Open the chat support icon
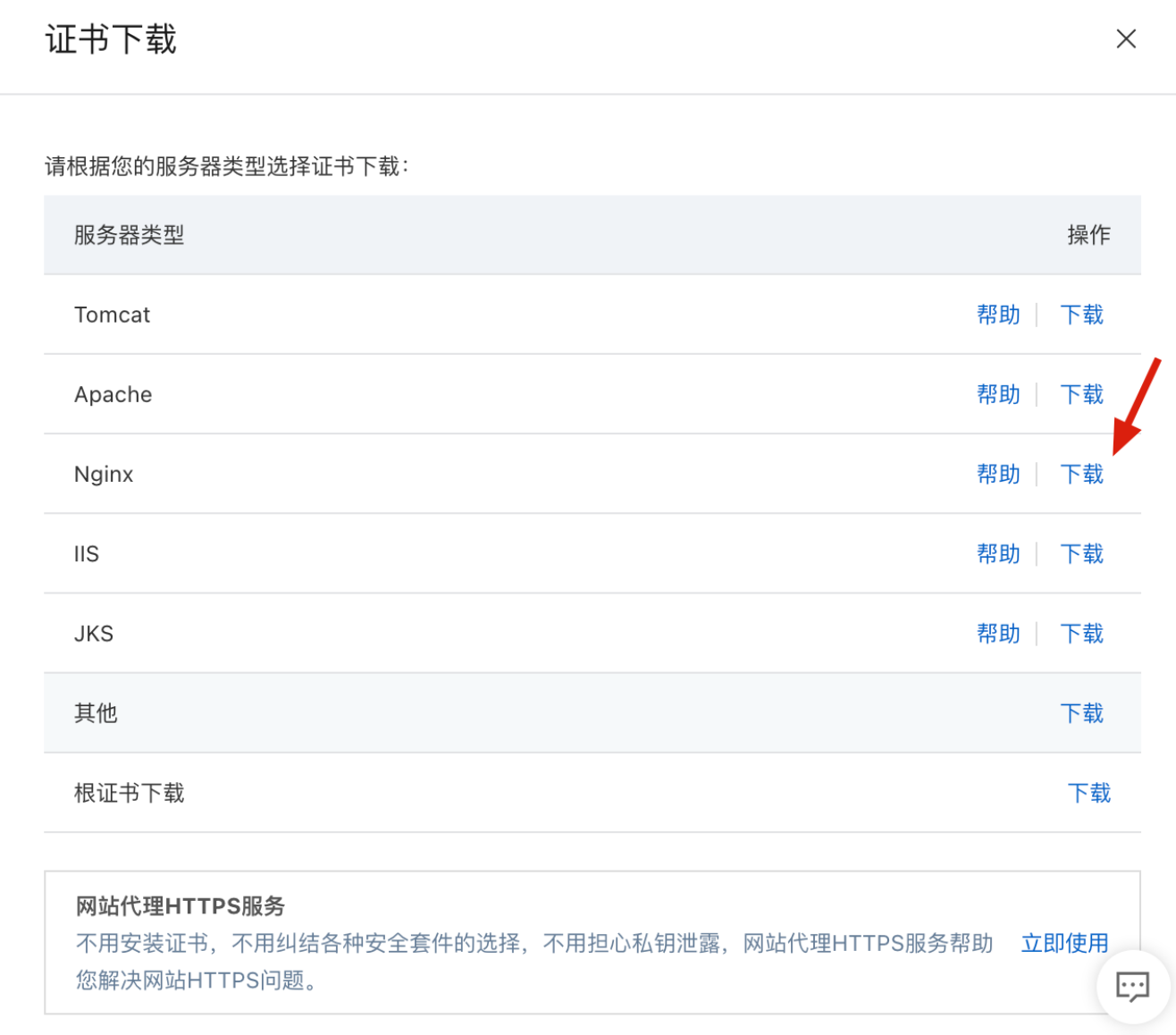The width and height of the screenshot is (1176, 1035). coord(1133,987)
